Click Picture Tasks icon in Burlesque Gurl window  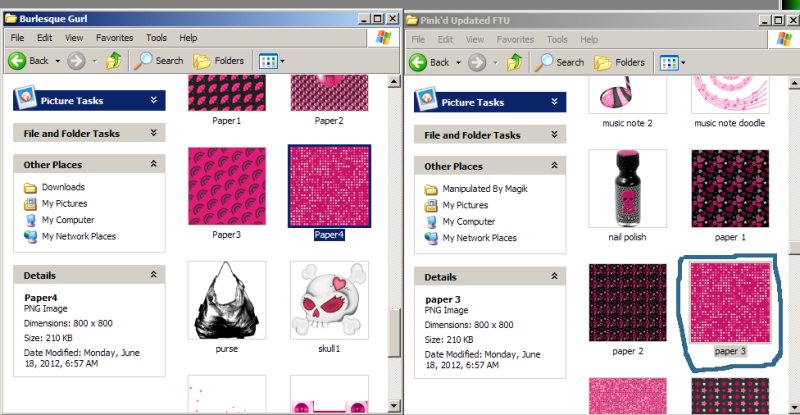click(x=26, y=97)
